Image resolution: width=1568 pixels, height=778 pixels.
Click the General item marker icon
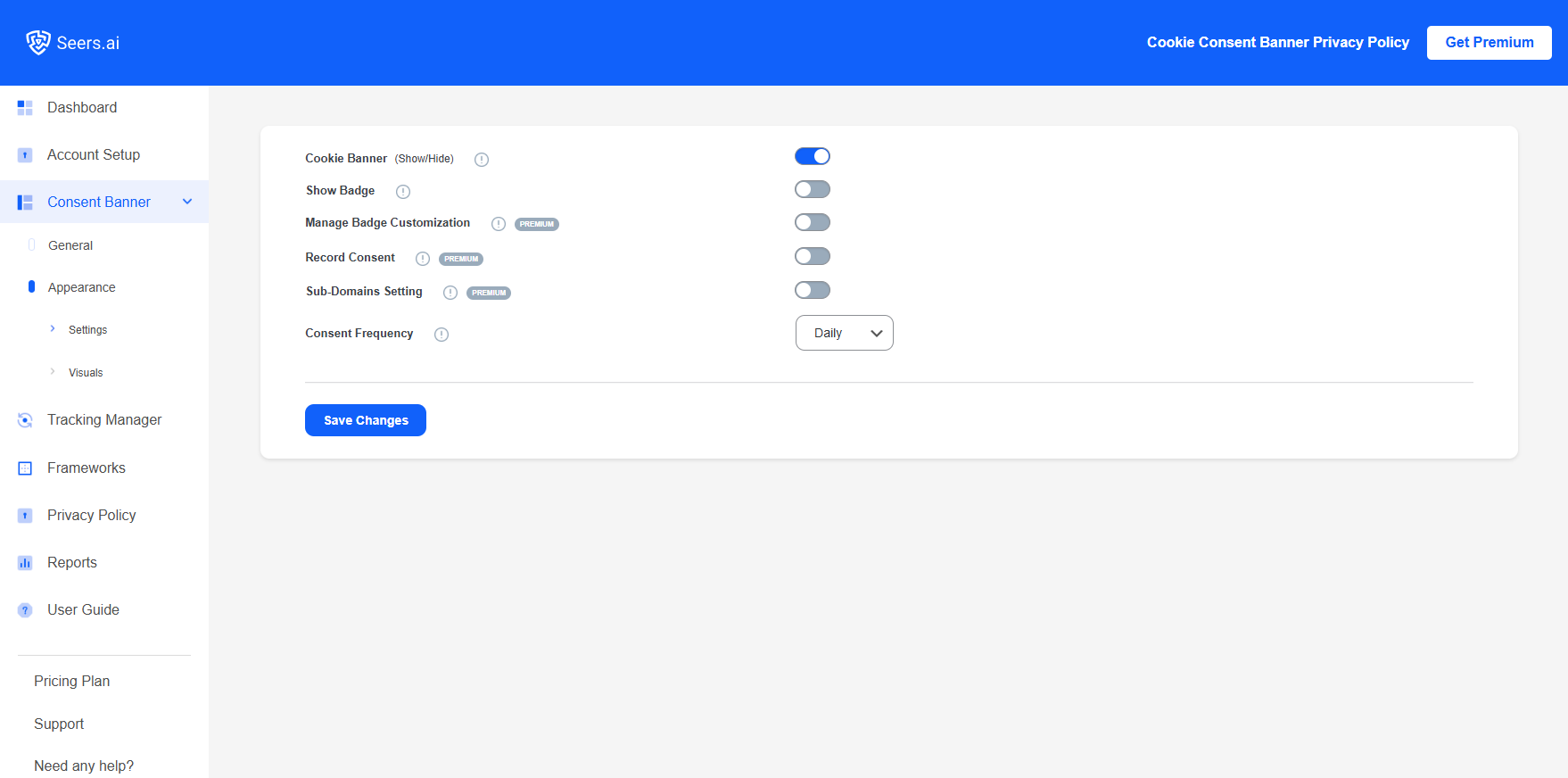pos(32,244)
